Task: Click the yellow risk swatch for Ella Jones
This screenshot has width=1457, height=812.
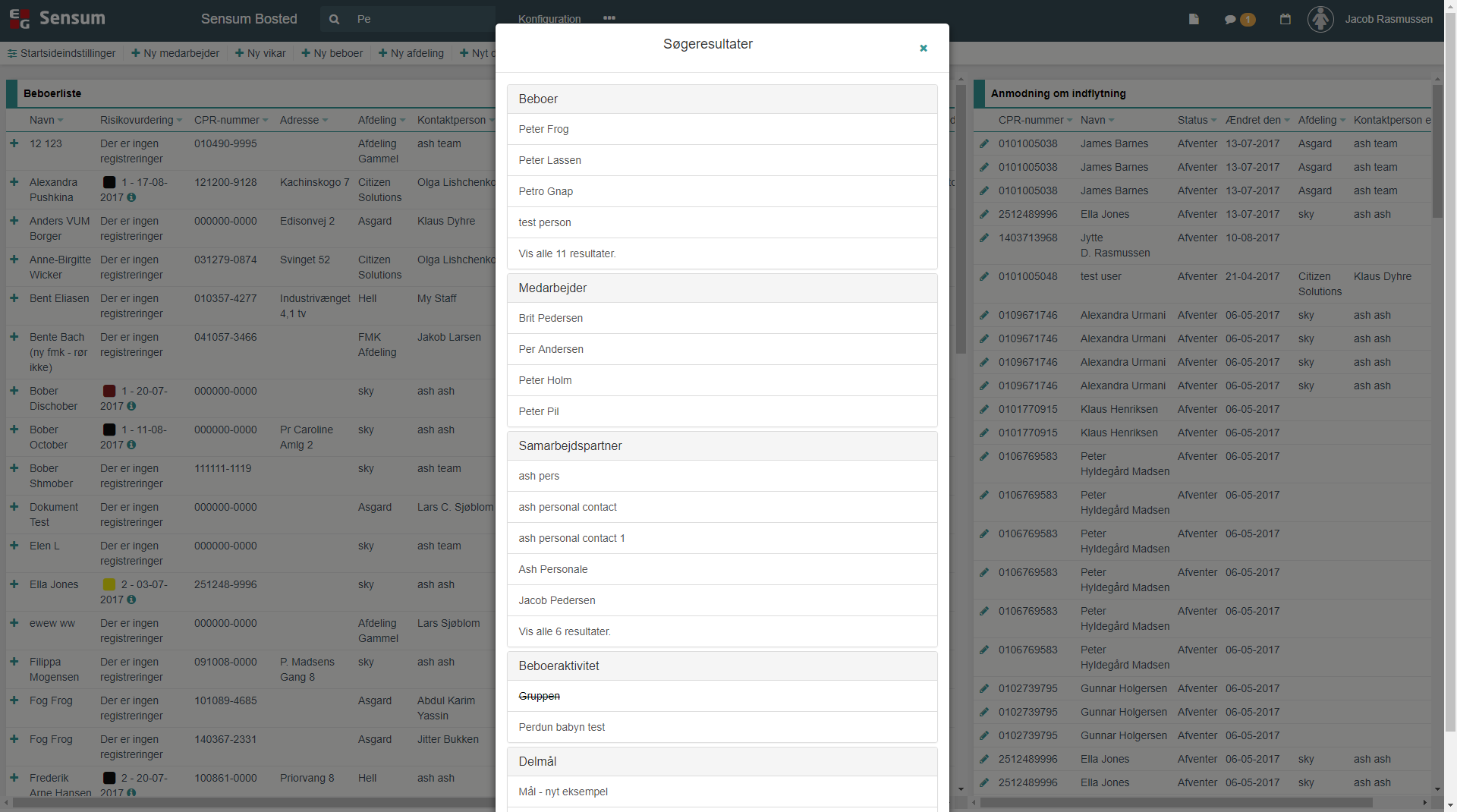Action: click(x=109, y=584)
